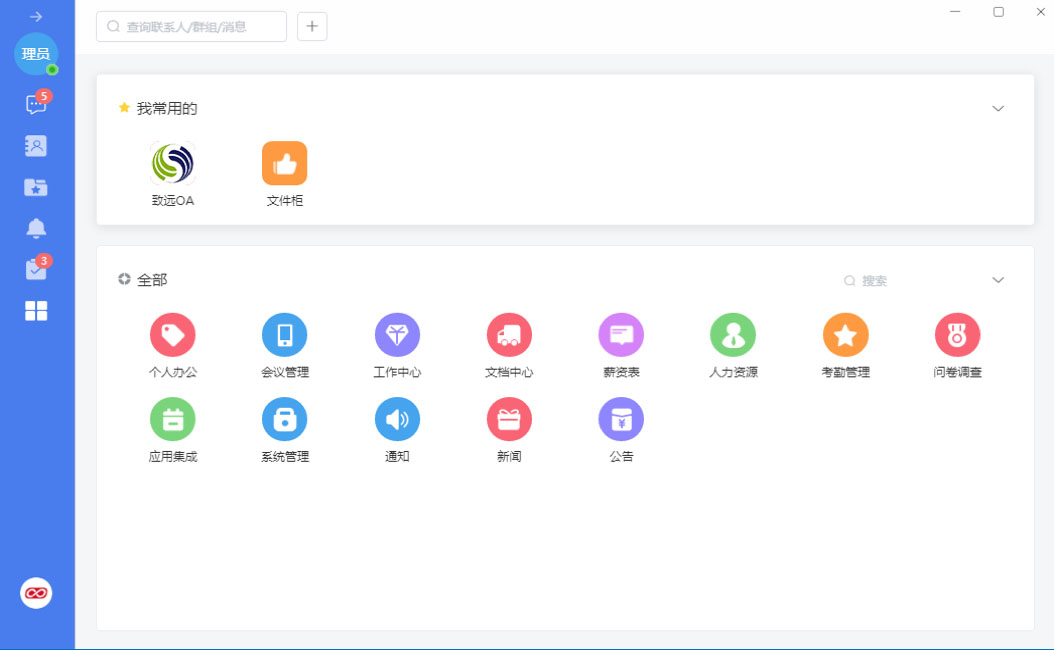Launch the 问卷调查 survey app
The width and height of the screenshot is (1054, 650).
click(957, 335)
